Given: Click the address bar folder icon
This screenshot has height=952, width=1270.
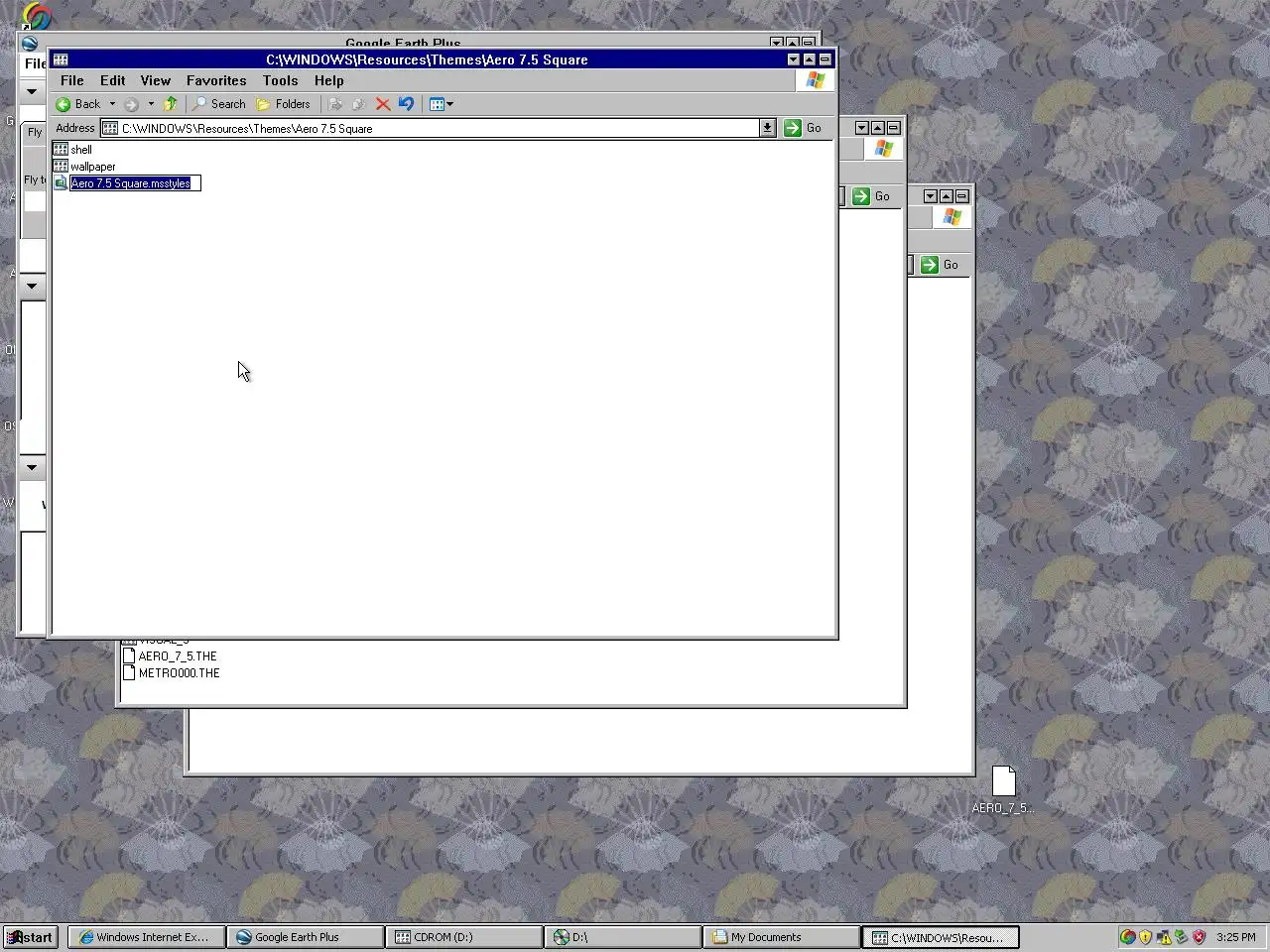Looking at the screenshot, I should (110, 128).
